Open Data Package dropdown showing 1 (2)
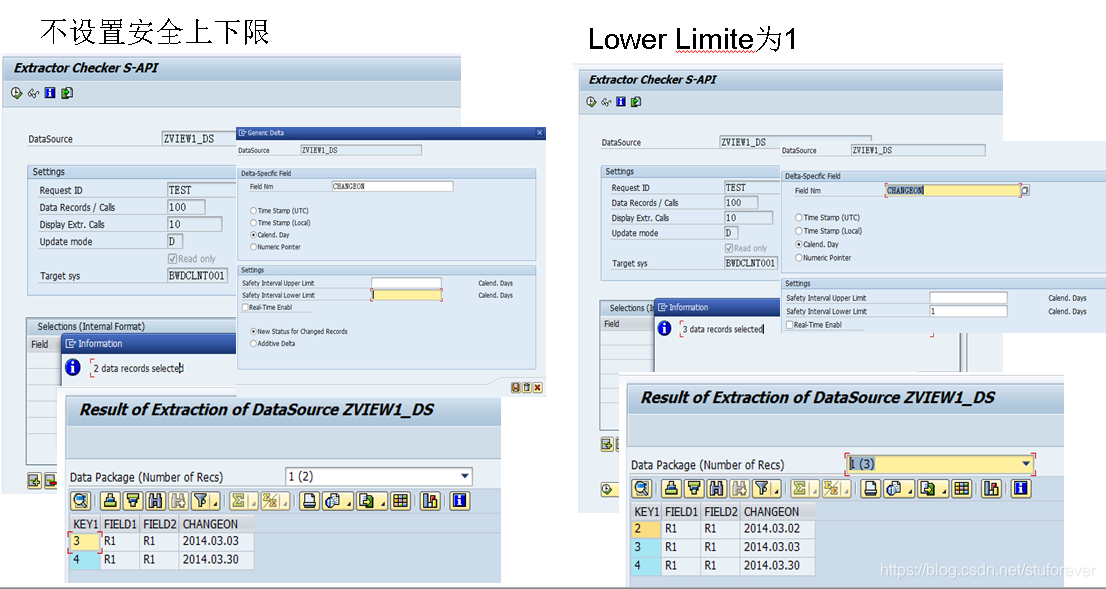 [465, 477]
